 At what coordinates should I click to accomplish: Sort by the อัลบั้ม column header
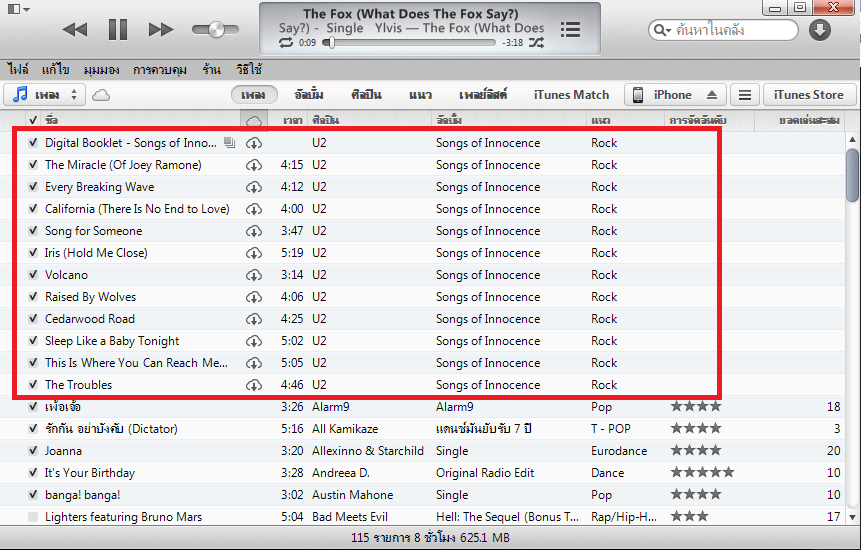coord(509,120)
